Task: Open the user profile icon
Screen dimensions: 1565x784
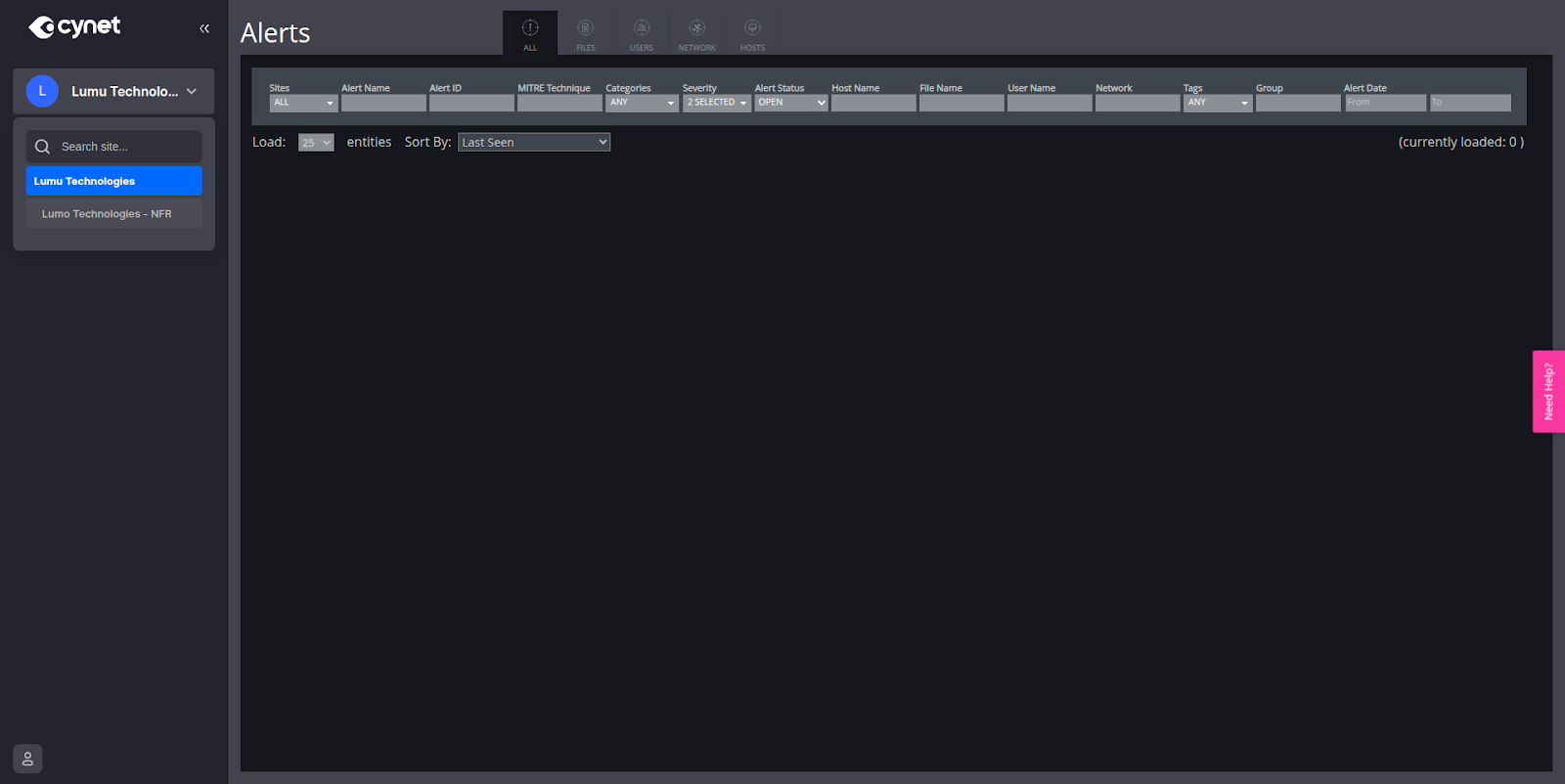Action: pos(27,759)
